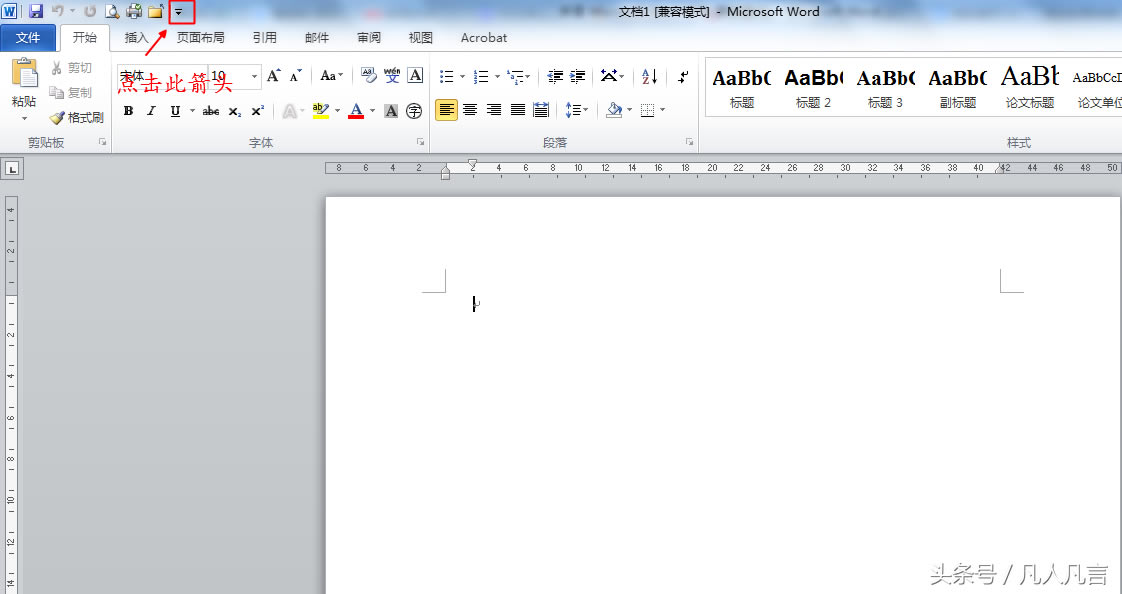
Task: Click the blue 文件 button
Action: coord(28,38)
